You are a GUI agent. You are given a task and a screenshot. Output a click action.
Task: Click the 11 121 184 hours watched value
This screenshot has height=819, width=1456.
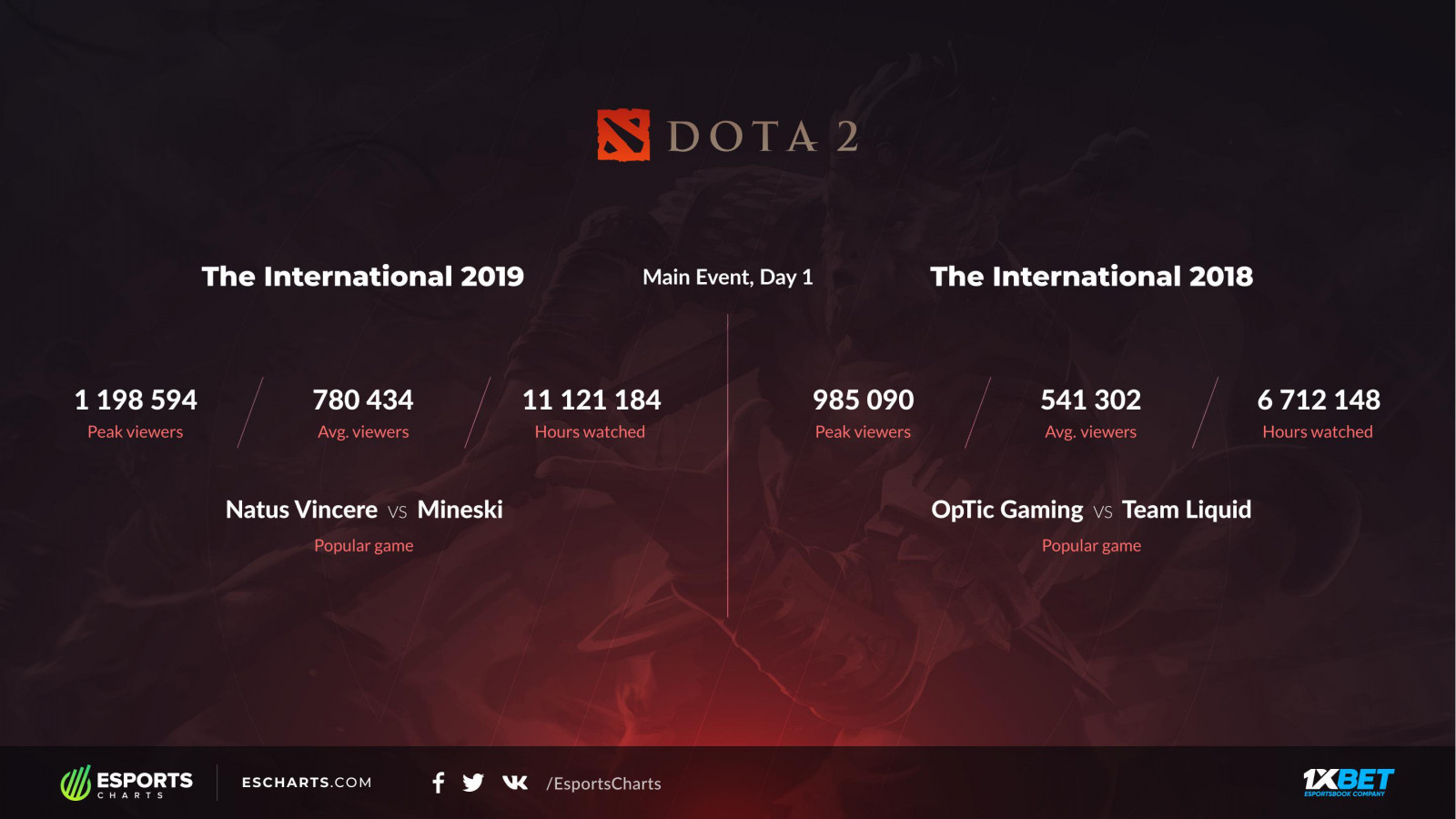tap(591, 399)
